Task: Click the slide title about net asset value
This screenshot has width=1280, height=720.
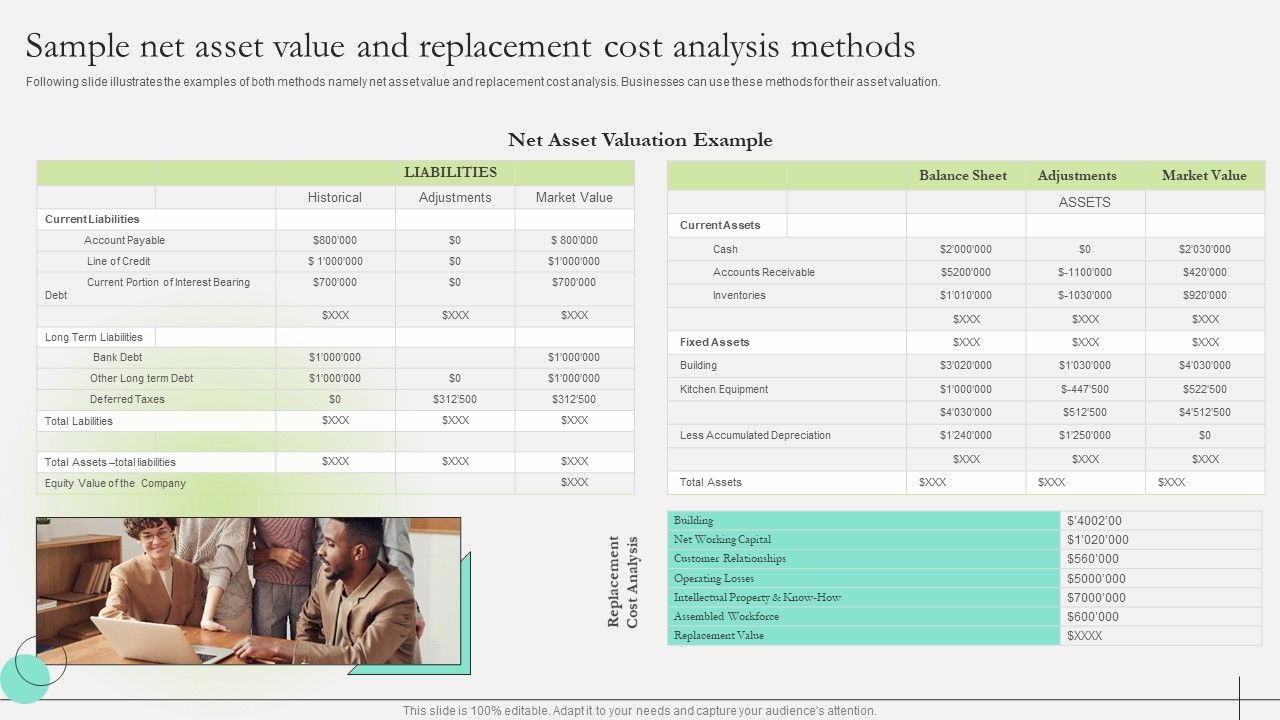Action: tap(470, 46)
